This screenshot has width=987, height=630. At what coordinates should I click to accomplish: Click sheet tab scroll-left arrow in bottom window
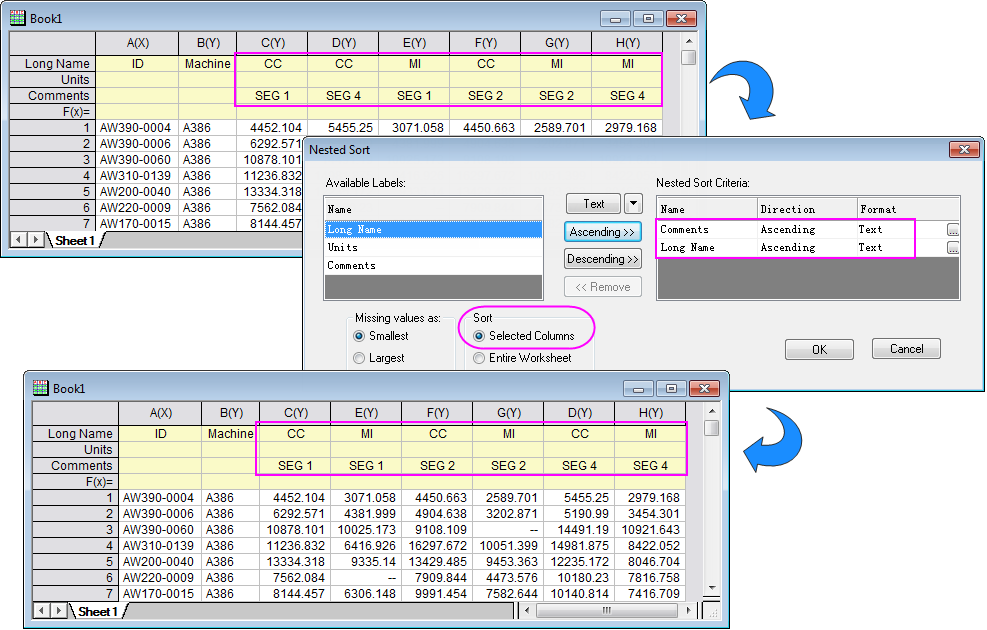click(42, 610)
